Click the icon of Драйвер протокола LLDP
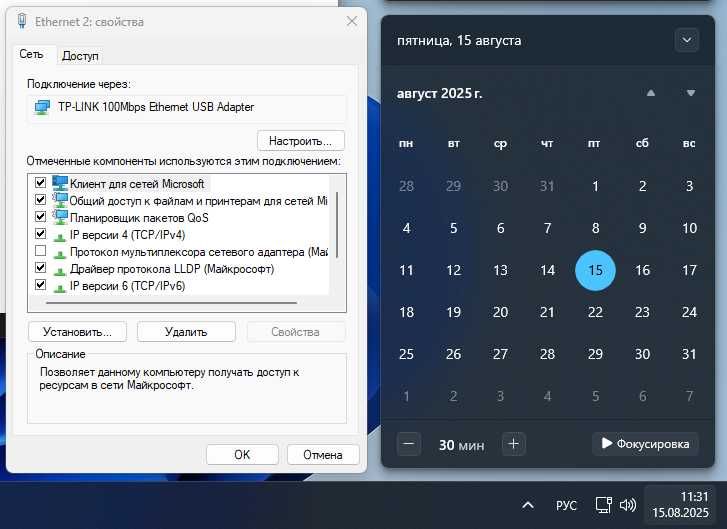The height and width of the screenshot is (529, 727). coord(59,271)
